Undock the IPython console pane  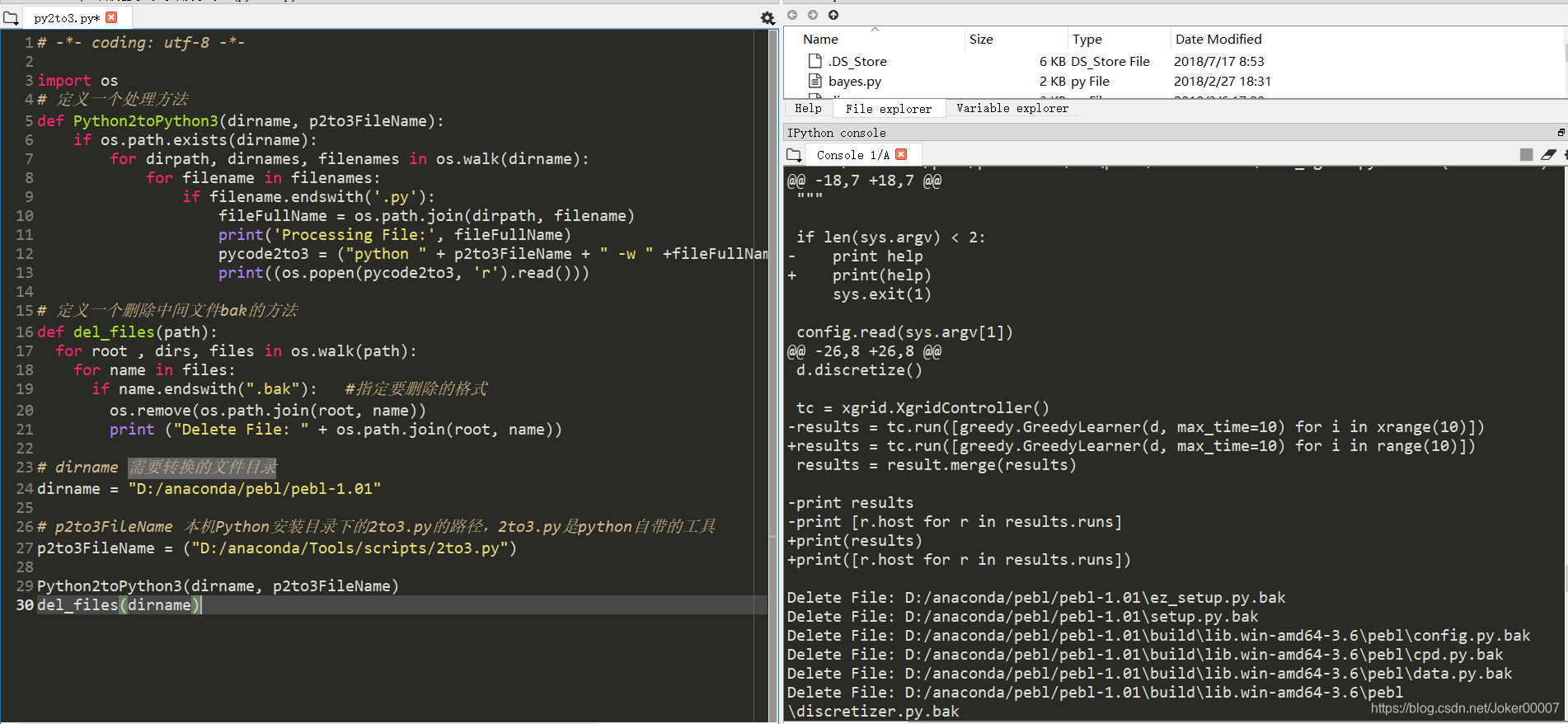pos(1561,132)
